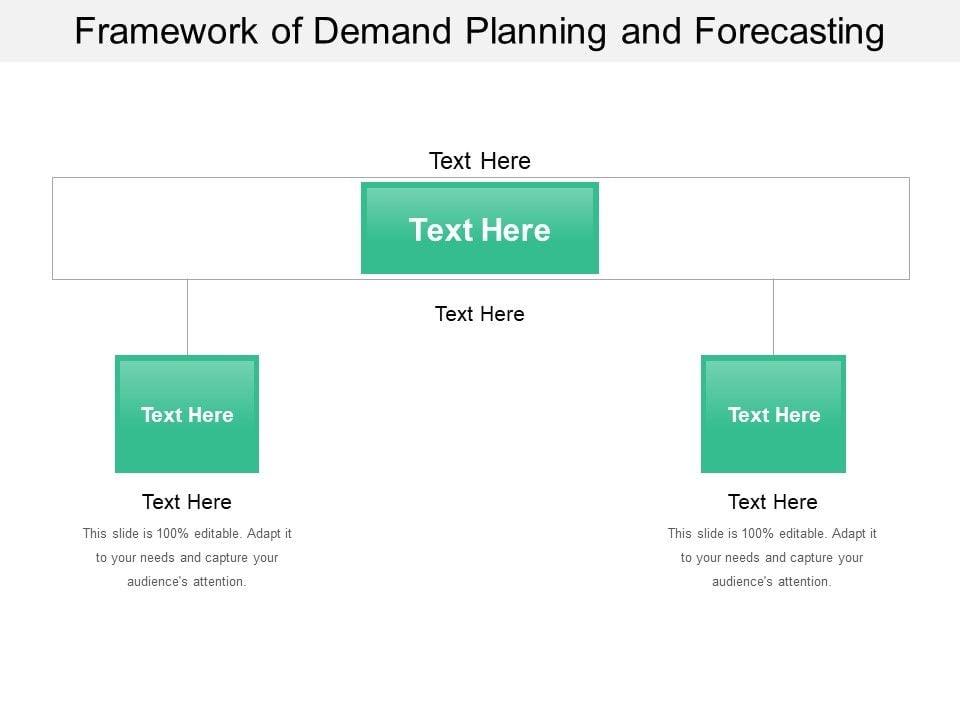The height and width of the screenshot is (720, 960).
Task: Click the left vertical connector line
Action: click(x=187, y=317)
